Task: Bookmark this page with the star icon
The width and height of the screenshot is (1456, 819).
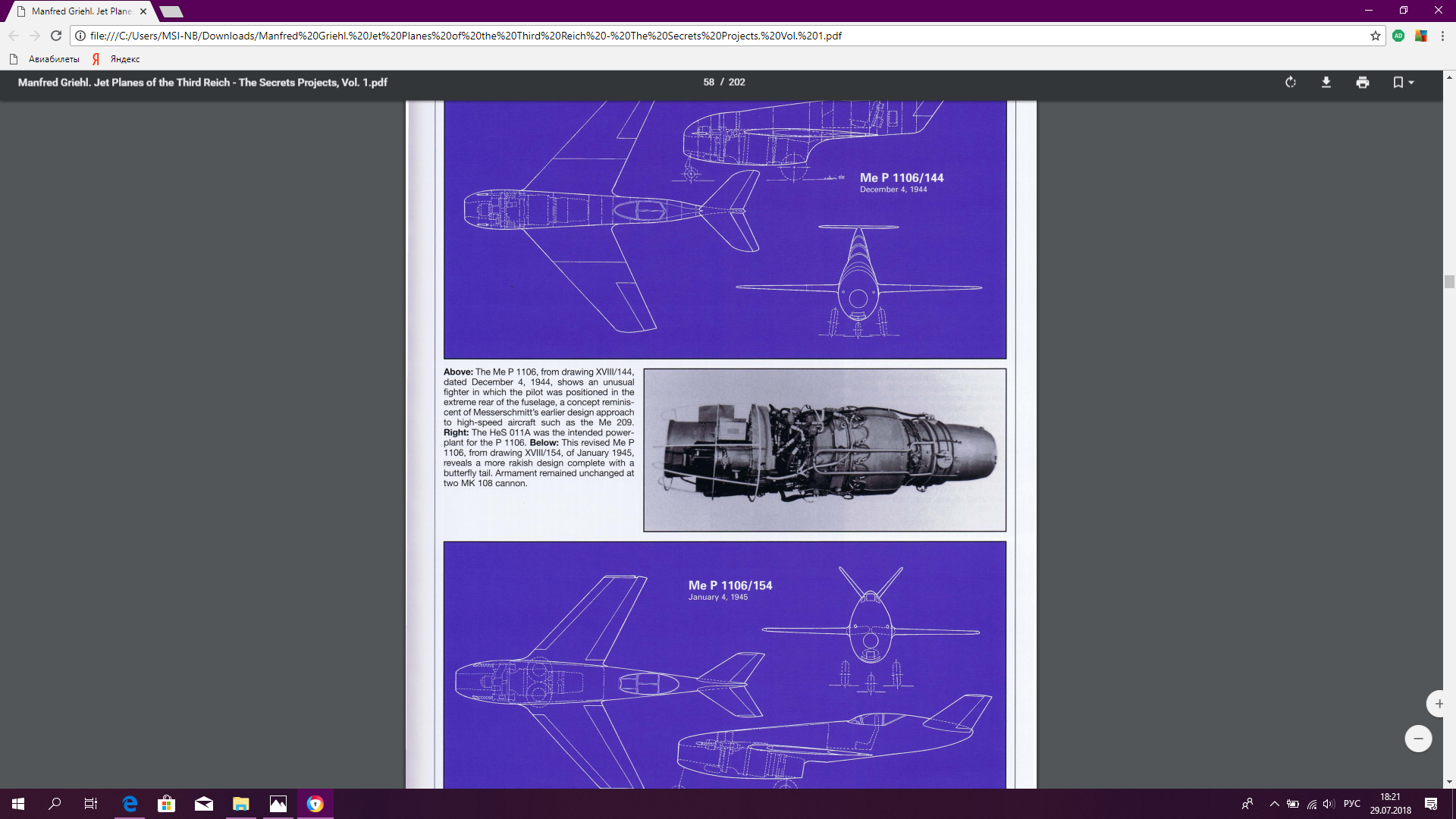Action: 1375,36
